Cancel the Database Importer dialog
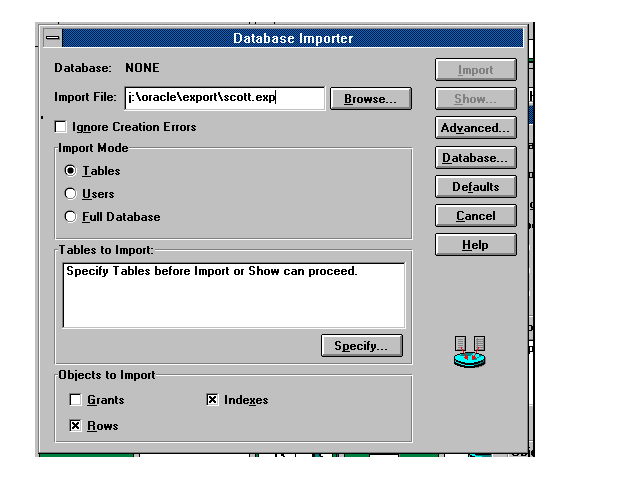Image resolution: width=640 pixels, height=480 pixels. click(476, 216)
